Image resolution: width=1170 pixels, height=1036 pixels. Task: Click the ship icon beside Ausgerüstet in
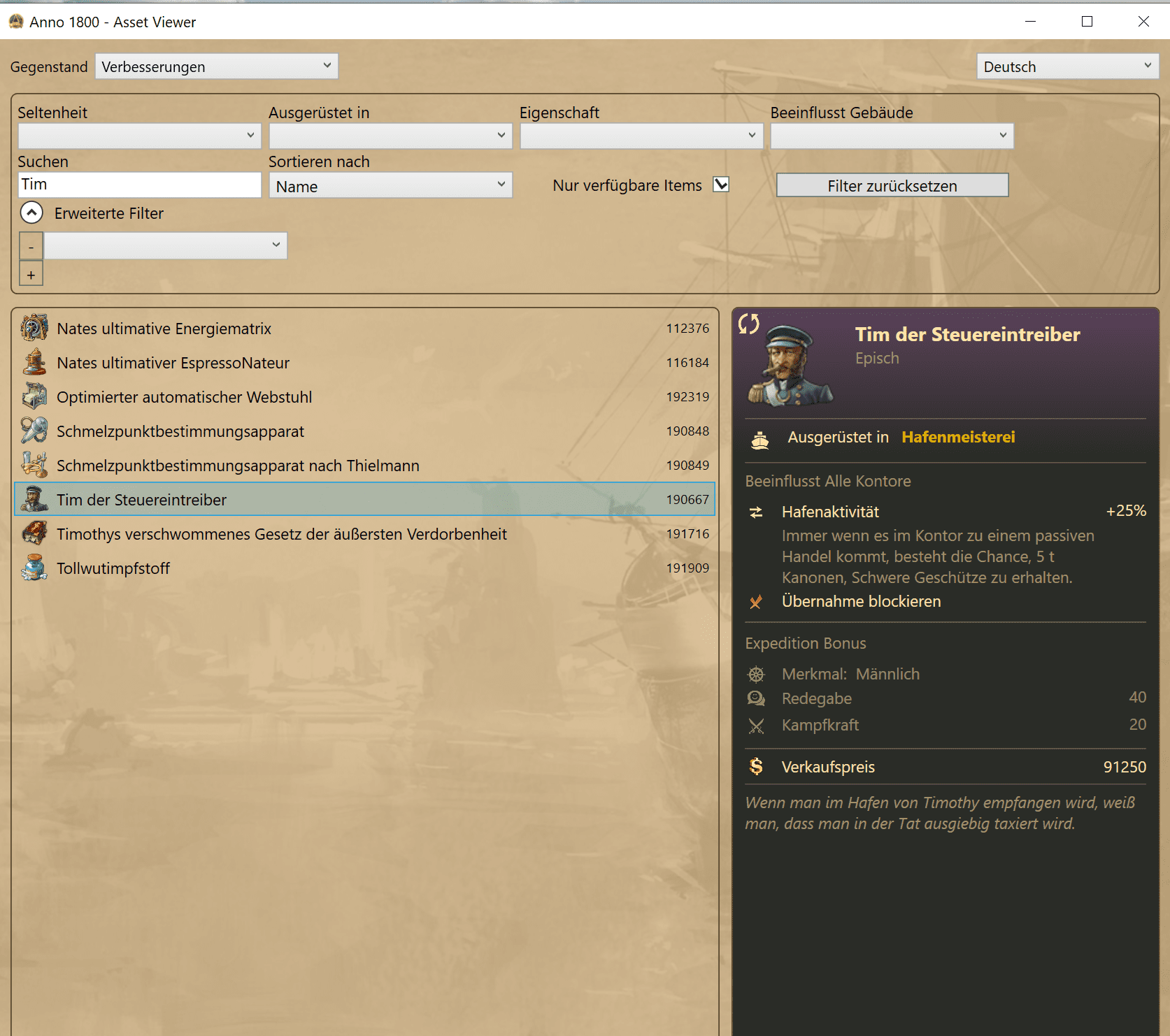[759, 440]
